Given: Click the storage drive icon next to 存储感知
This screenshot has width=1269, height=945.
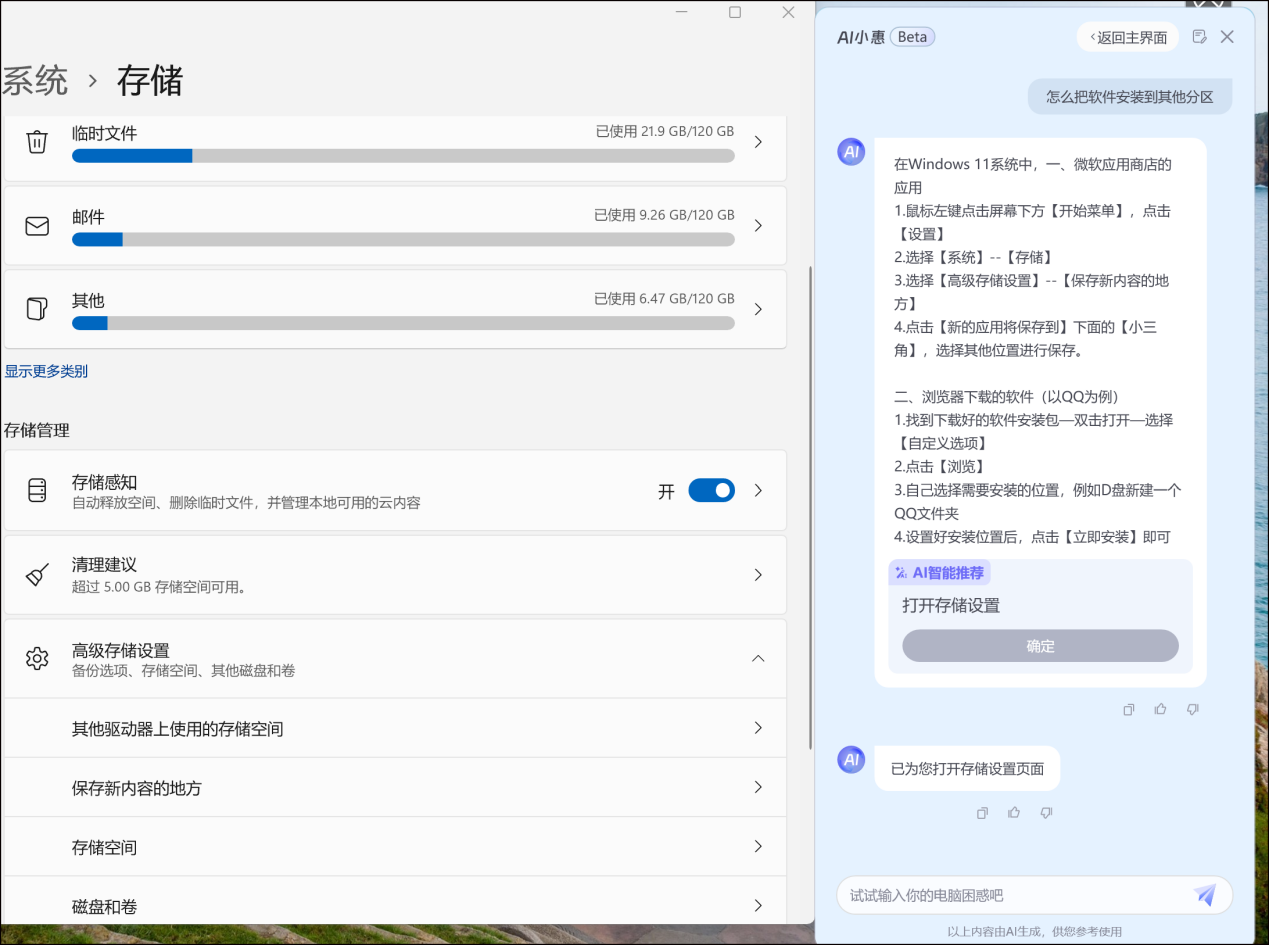Looking at the screenshot, I should pos(37,490).
